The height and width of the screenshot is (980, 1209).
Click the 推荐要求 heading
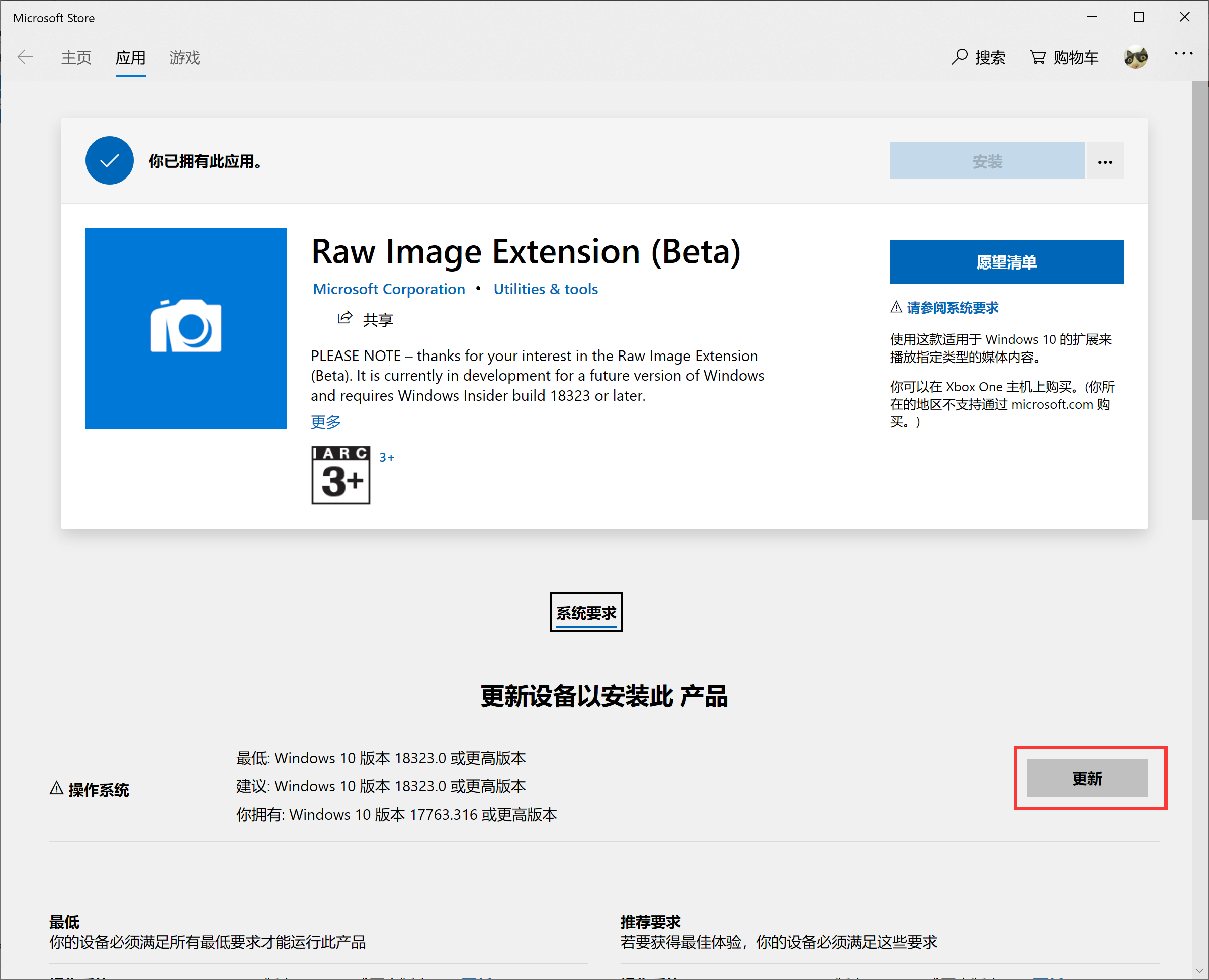tap(651, 922)
